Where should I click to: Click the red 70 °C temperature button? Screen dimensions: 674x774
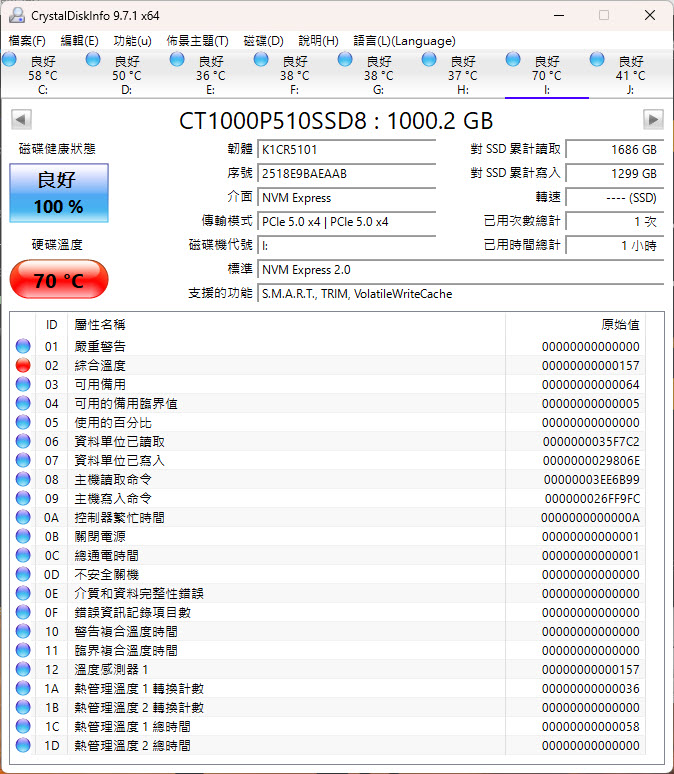(59, 279)
